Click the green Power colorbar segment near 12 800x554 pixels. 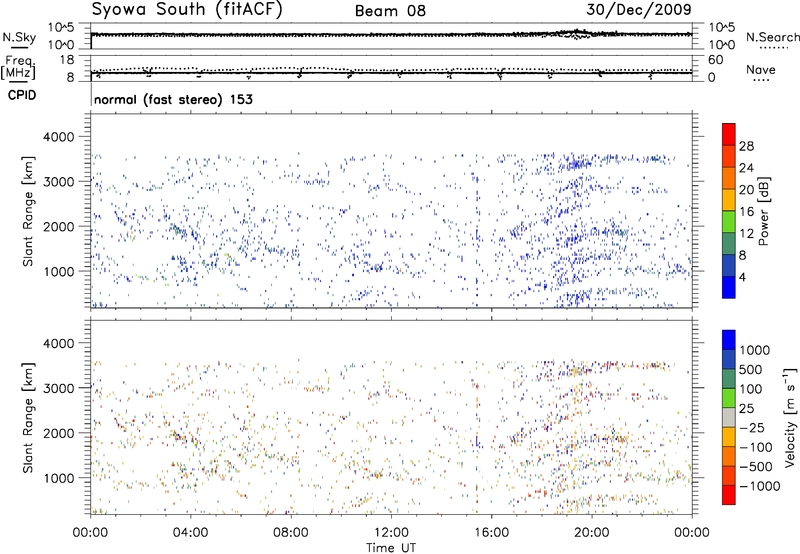(x=729, y=221)
